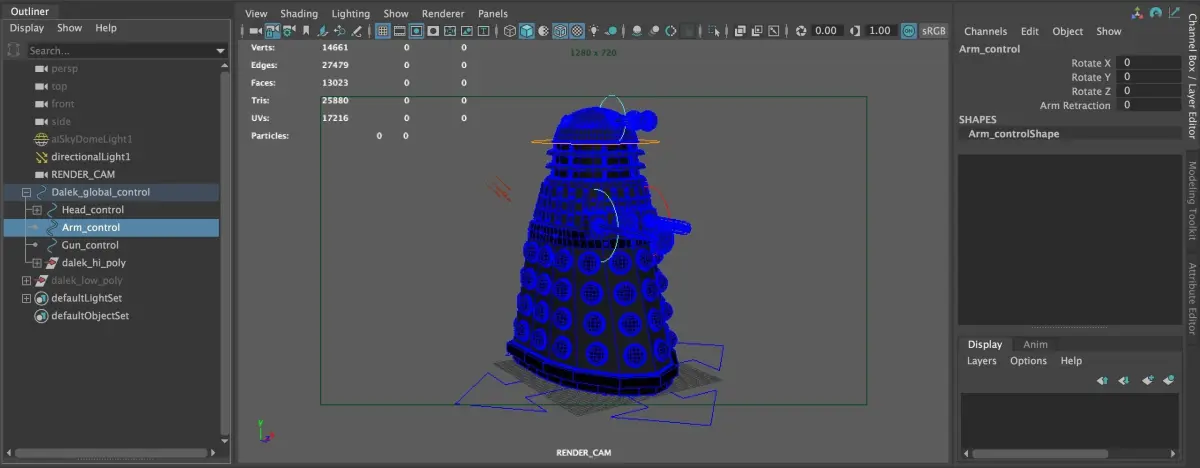
Task: Toggle Wireframe on Shaded icon
Action: (559, 31)
